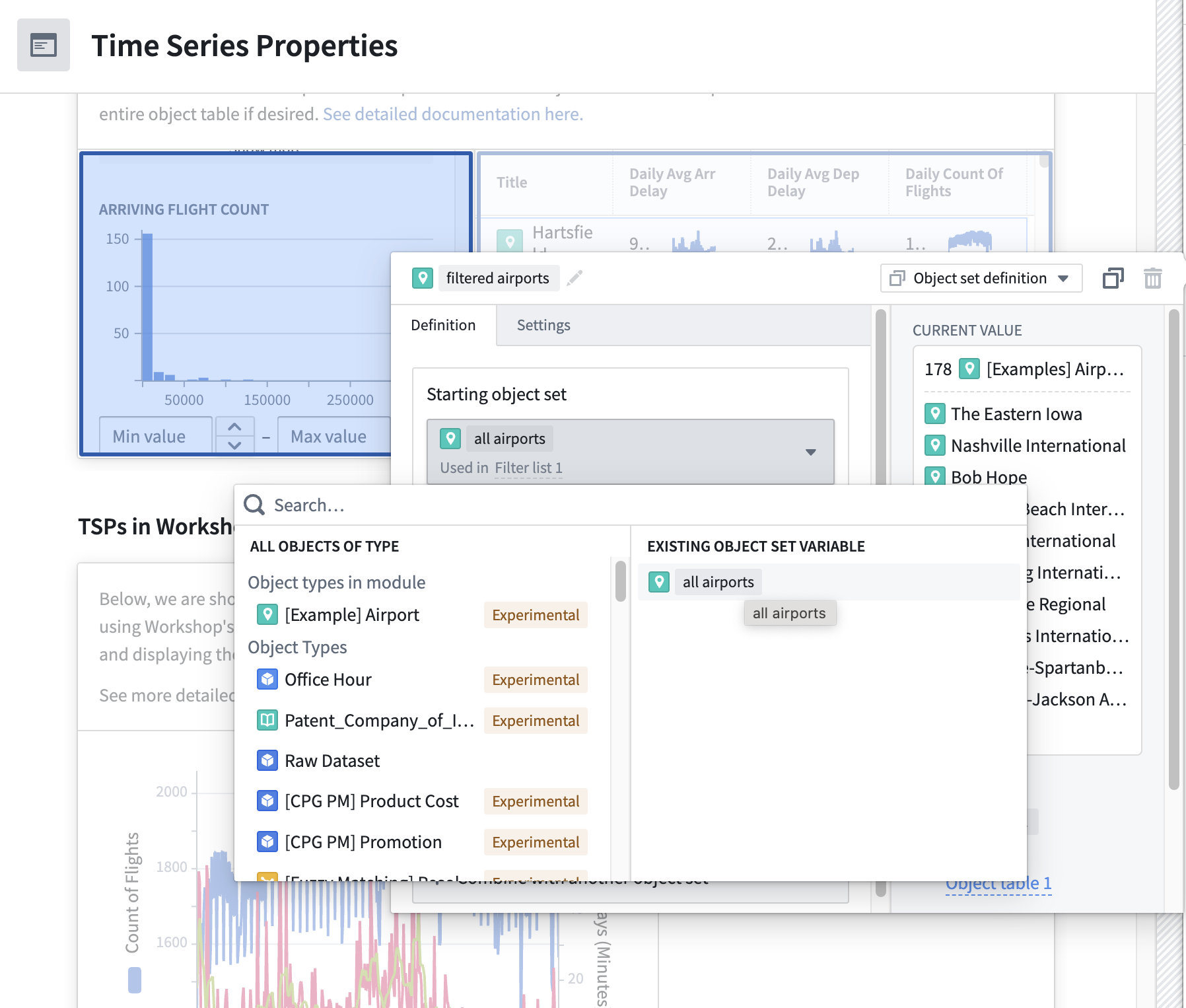The width and height of the screenshot is (1186, 1008).
Task: Click the filtered airports location pin icon
Action: pyautogui.click(x=423, y=278)
